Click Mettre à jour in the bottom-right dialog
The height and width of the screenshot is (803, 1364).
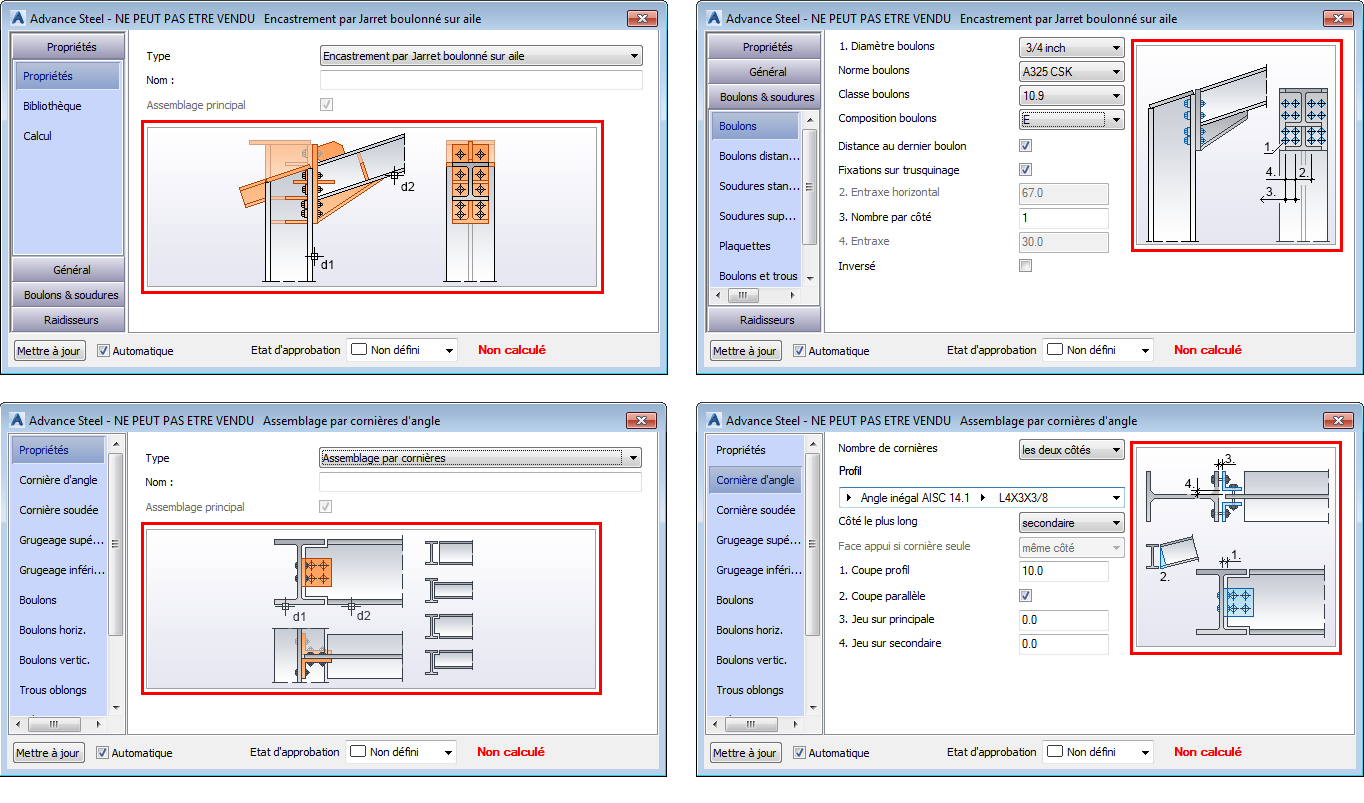click(x=745, y=753)
